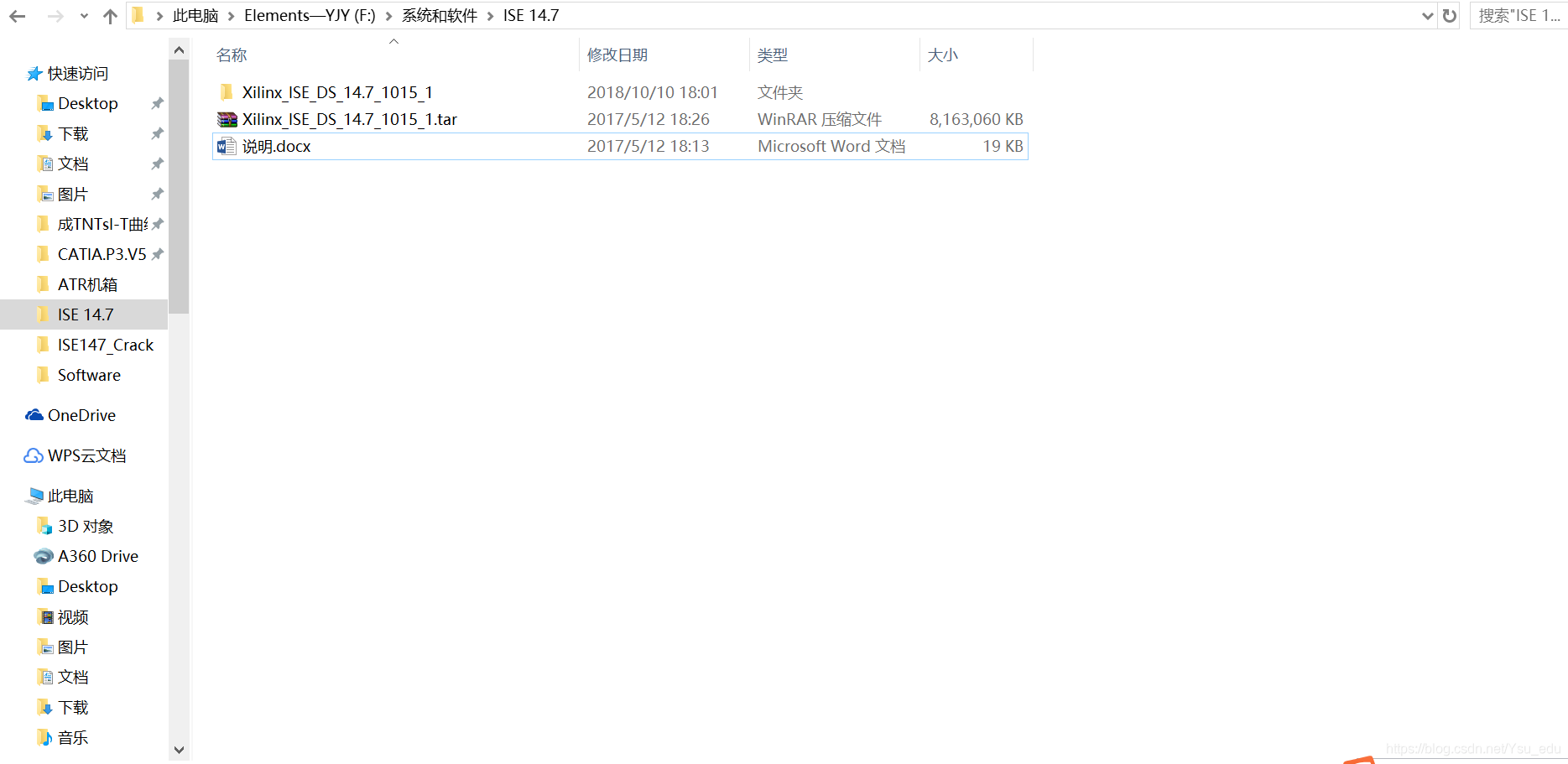Select the 说明.docx Word icon
This screenshot has height=764, width=1568.
(x=227, y=146)
